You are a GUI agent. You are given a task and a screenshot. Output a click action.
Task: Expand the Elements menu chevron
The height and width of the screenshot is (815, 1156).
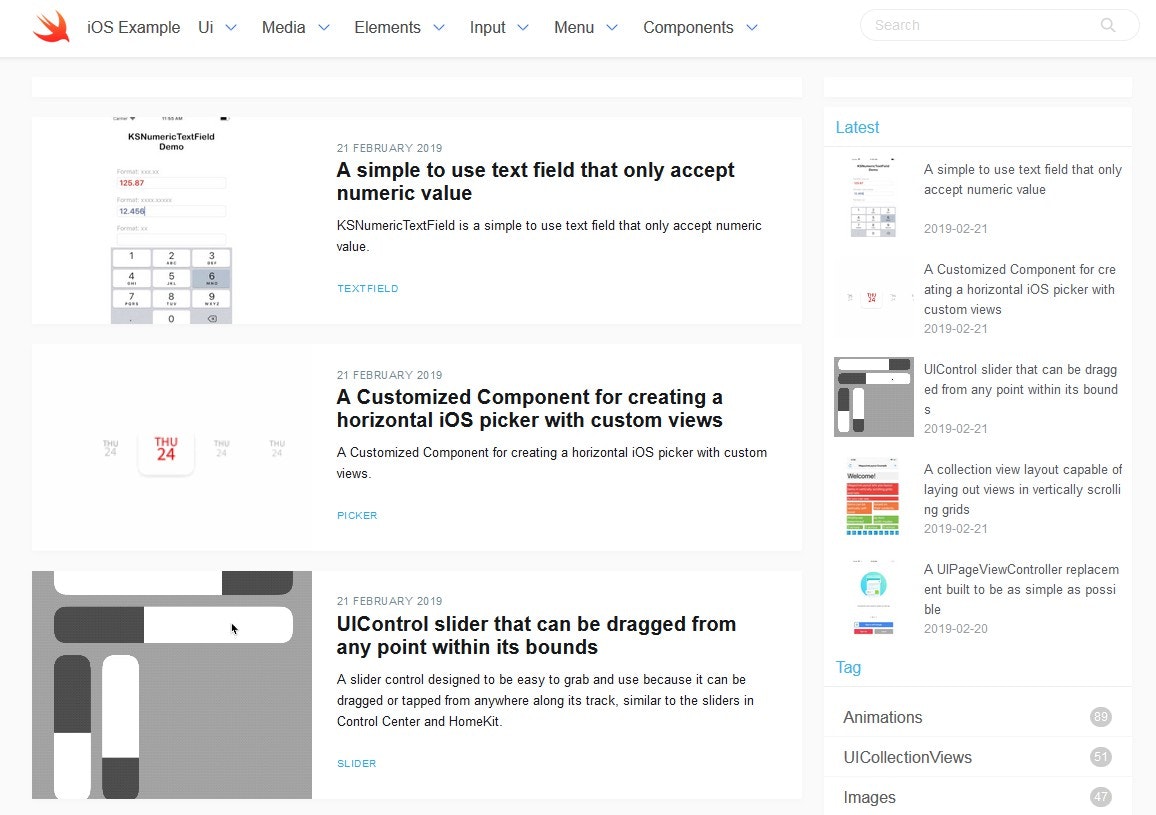439,27
